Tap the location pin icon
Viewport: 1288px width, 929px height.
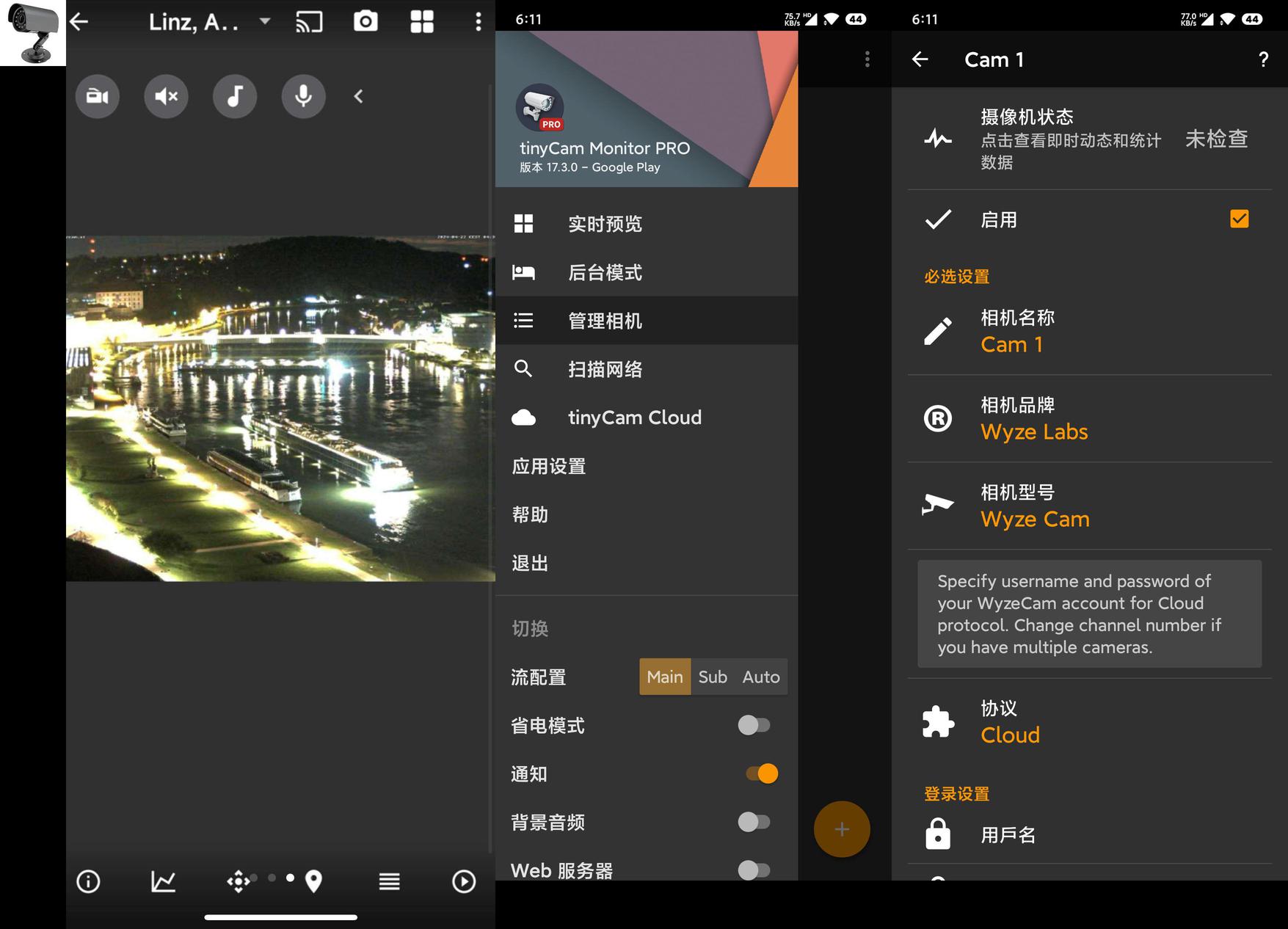[313, 881]
